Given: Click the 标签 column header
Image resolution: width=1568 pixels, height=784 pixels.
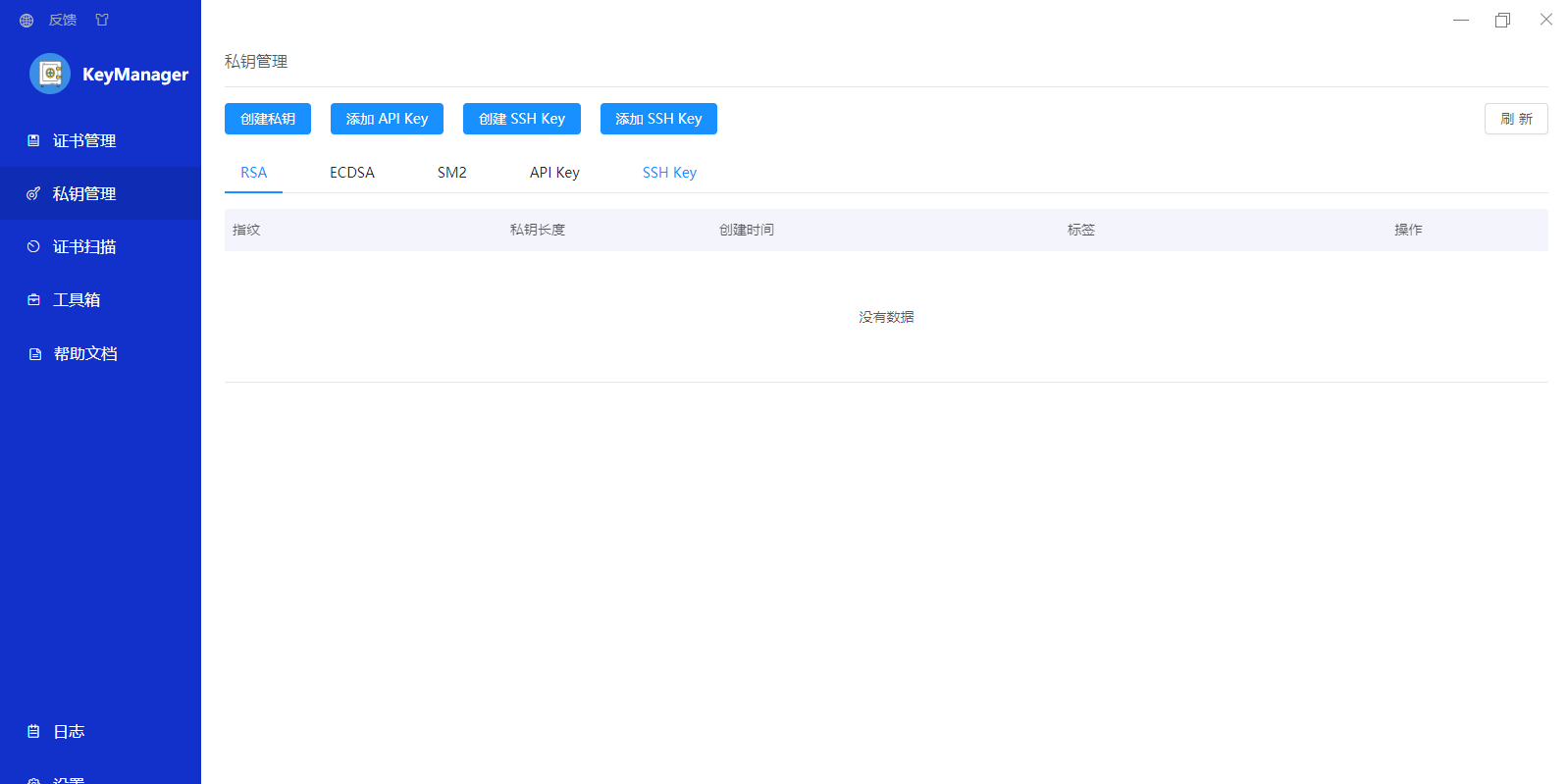Looking at the screenshot, I should coord(1081,230).
